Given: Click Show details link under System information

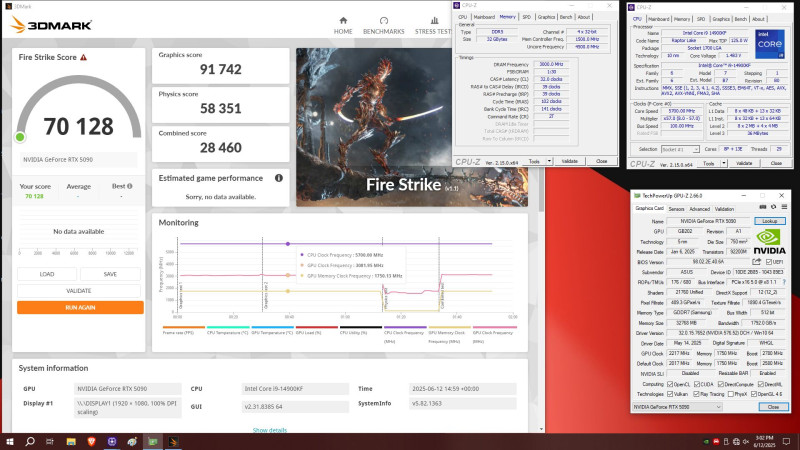Looking at the screenshot, I should tap(270, 430).
